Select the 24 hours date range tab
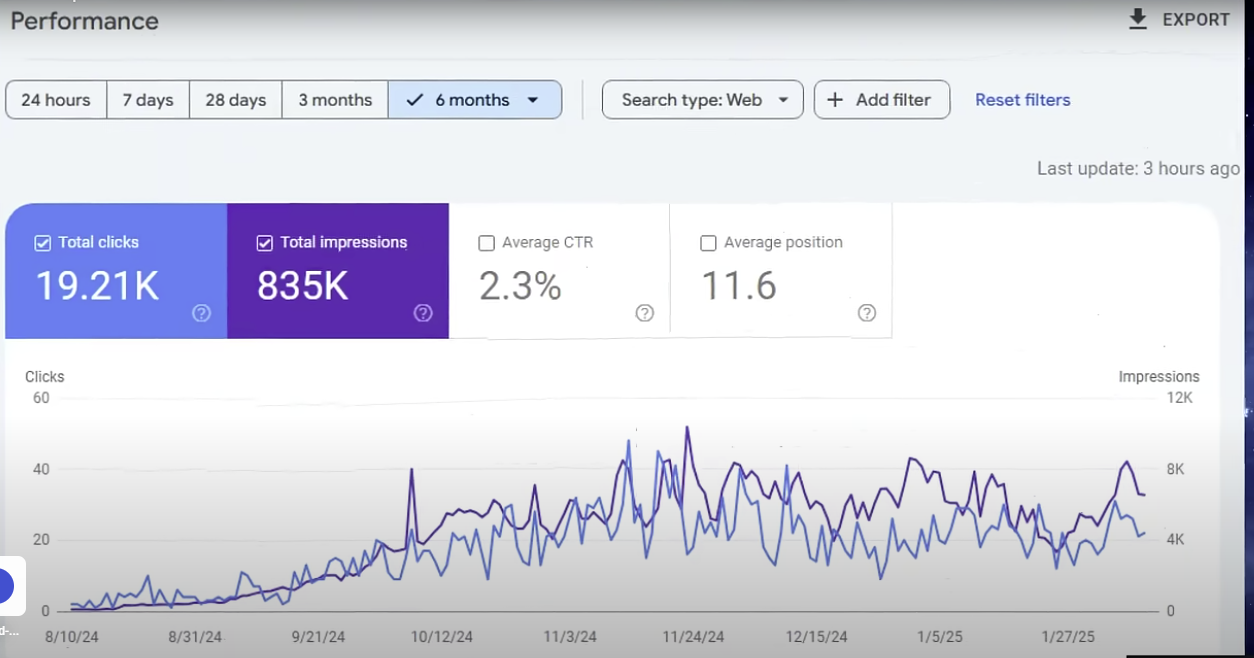The height and width of the screenshot is (658, 1254). [x=55, y=99]
